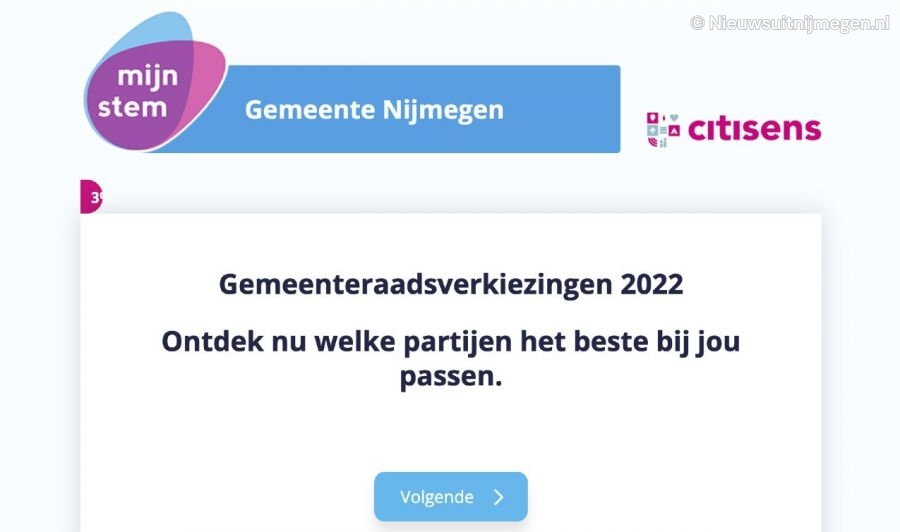The width and height of the screenshot is (900, 532).
Task: Click the purple 'mijn stem' logo
Action: pos(156,81)
